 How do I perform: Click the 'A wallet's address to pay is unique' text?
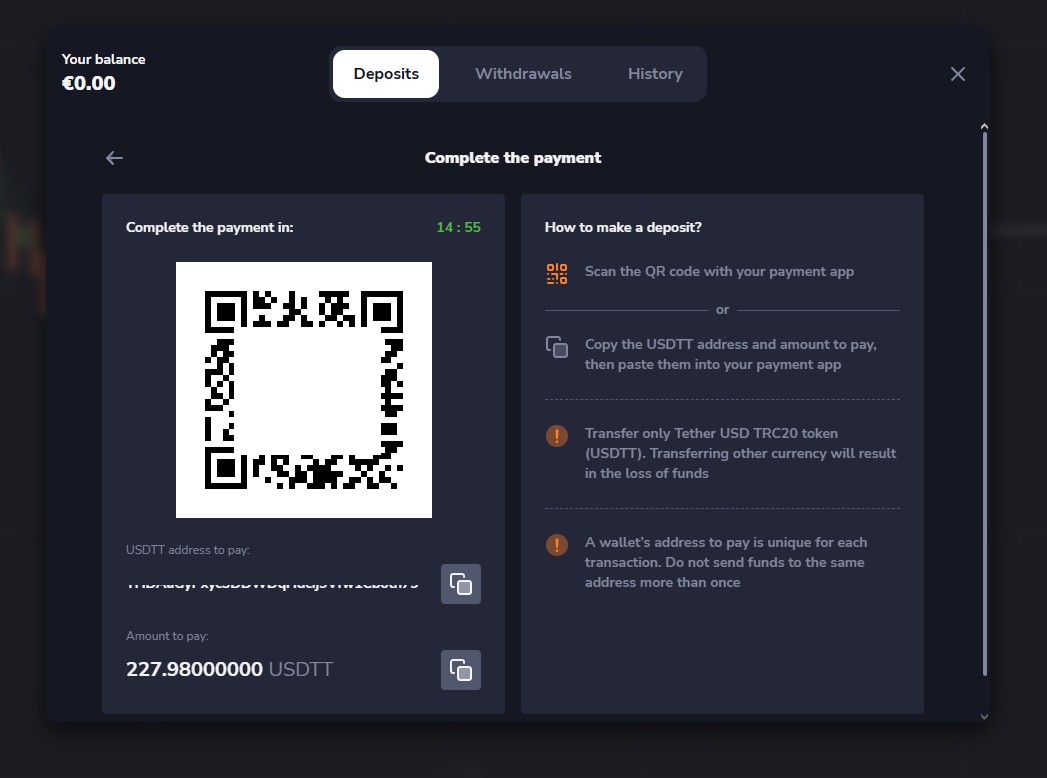point(726,562)
